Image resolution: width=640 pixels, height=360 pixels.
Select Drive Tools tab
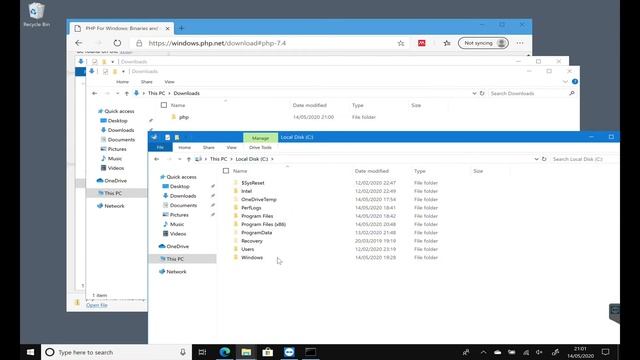pyautogui.click(x=260, y=147)
